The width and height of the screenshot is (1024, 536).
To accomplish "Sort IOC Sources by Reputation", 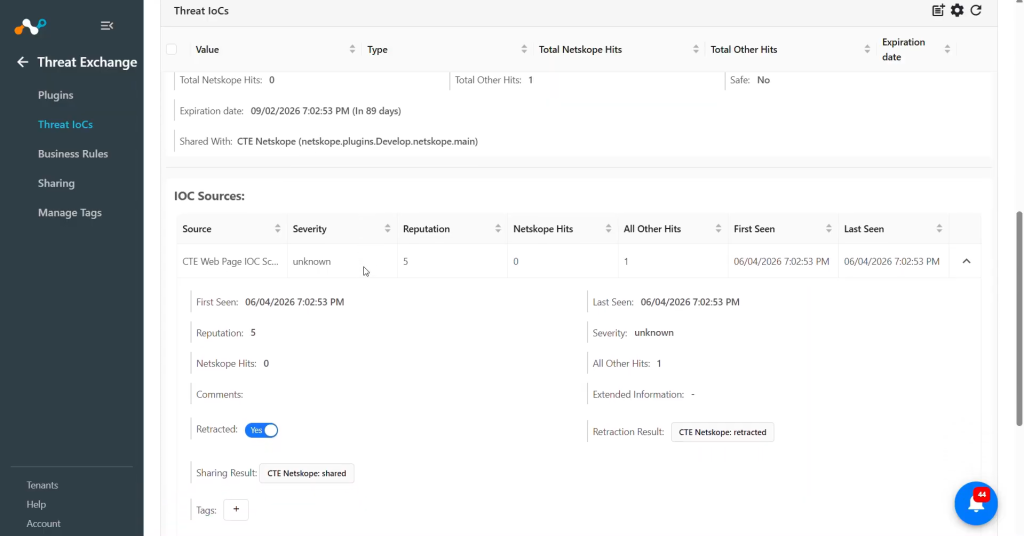I will pyautogui.click(x=498, y=229).
